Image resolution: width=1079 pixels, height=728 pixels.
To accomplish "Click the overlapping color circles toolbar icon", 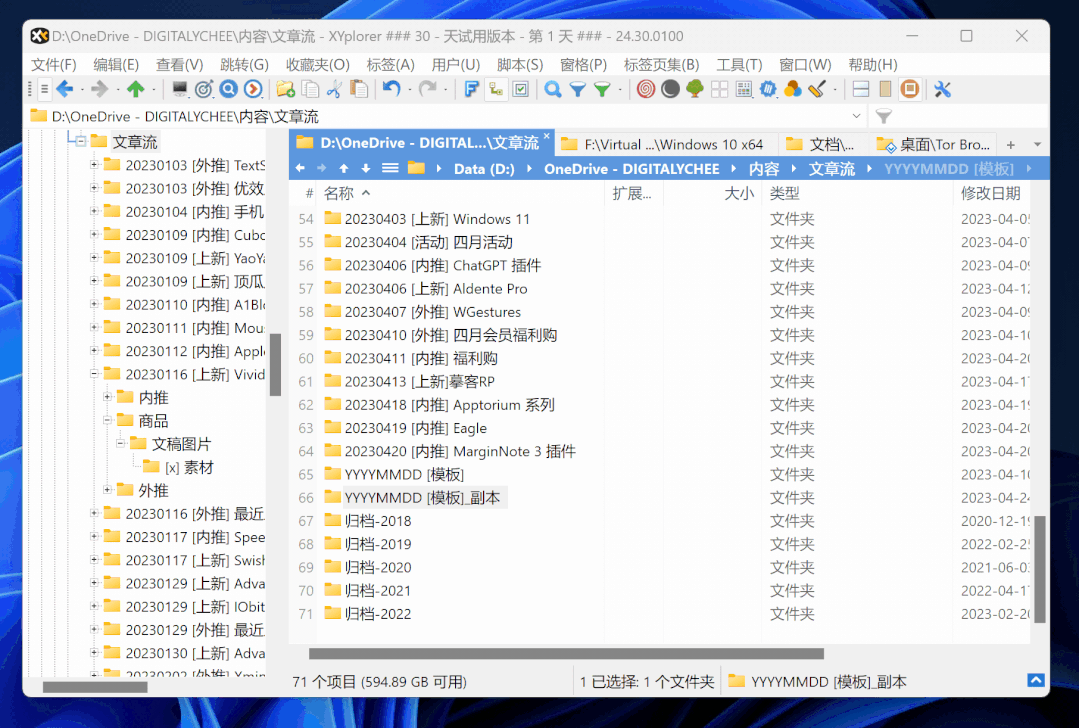I will [x=793, y=89].
